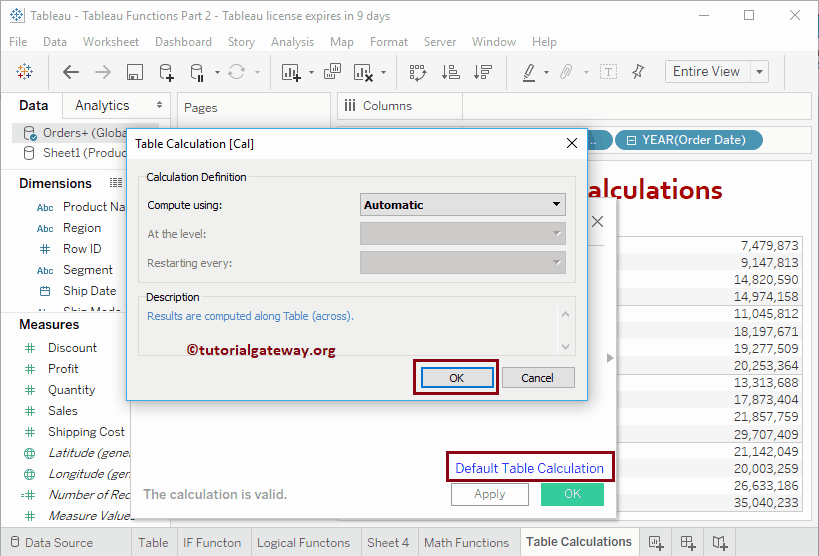This screenshot has height=556, width=819.
Task: Select the Shipping Cost measure field
Action: [86, 432]
